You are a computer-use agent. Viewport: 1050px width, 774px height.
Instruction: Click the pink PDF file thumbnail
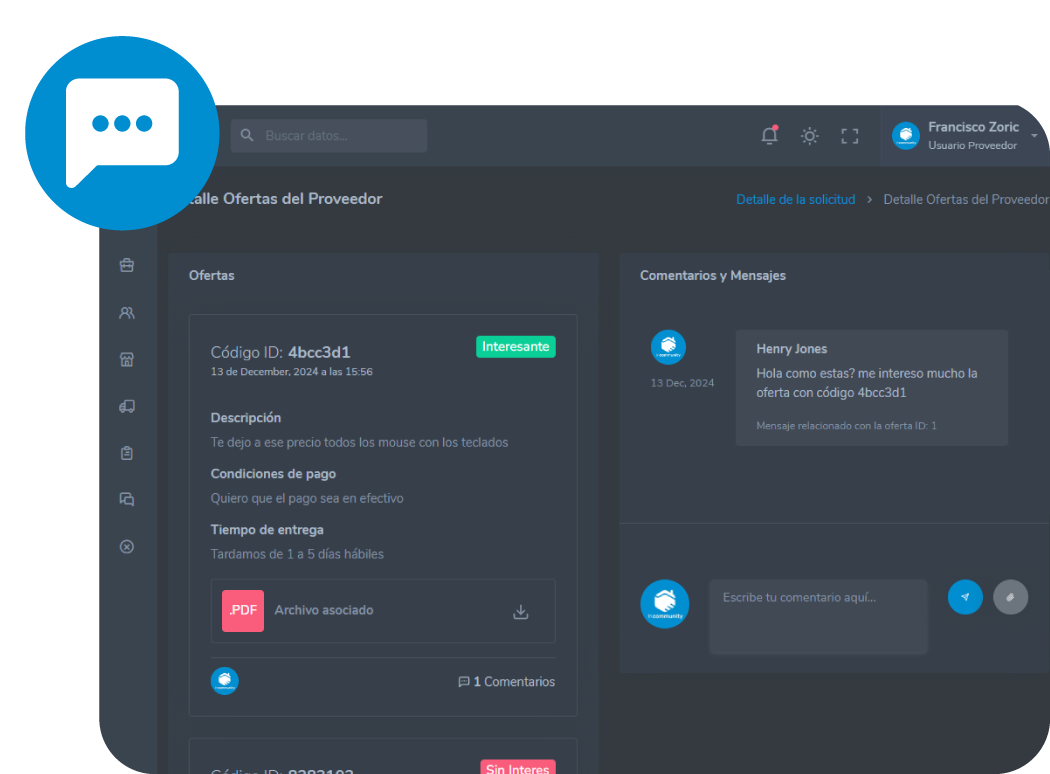pyautogui.click(x=243, y=611)
